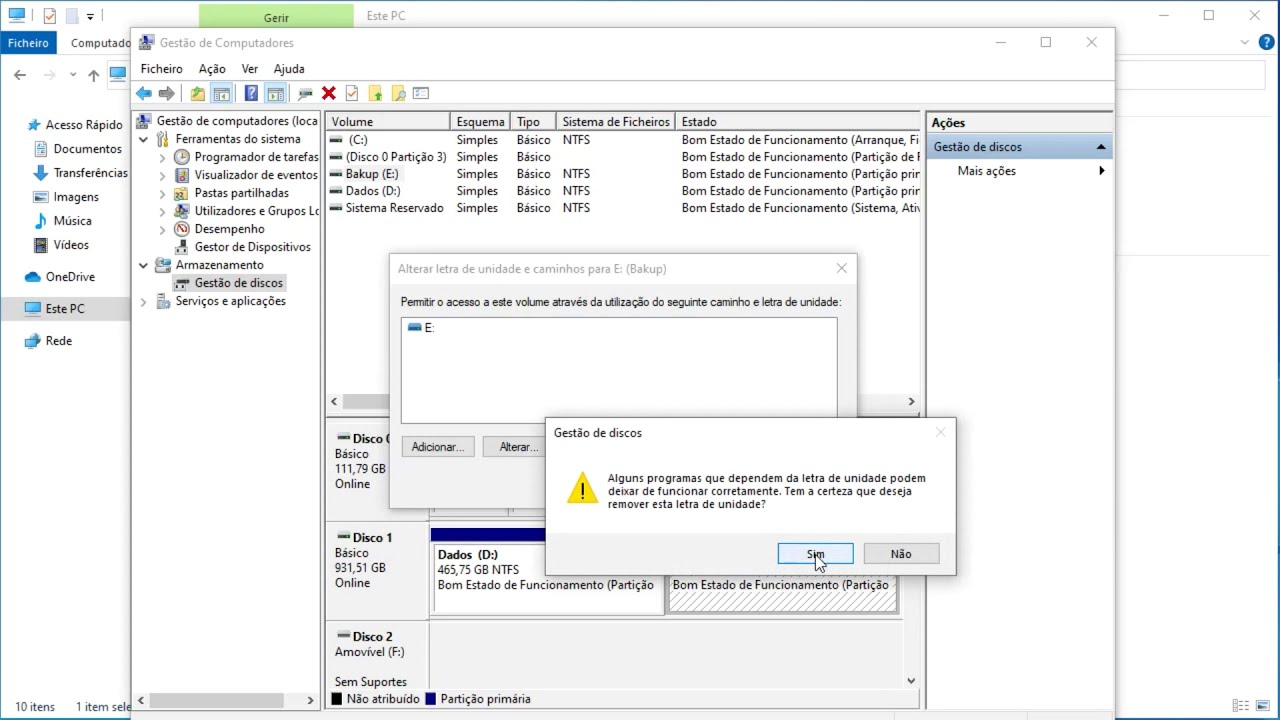The height and width of the screenshot is (720, 1280).
Task: Open the Ajuda menu
Action: pyautogui.click(x=289, y=69)
